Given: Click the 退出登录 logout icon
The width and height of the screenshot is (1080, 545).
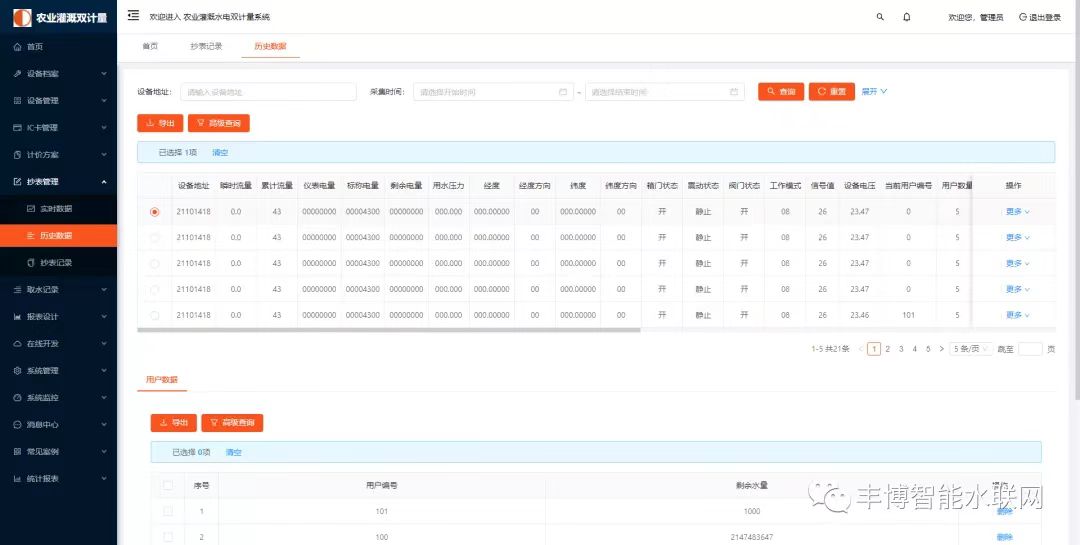Looking at the screenshot, I should click(x=1023, y=17).
